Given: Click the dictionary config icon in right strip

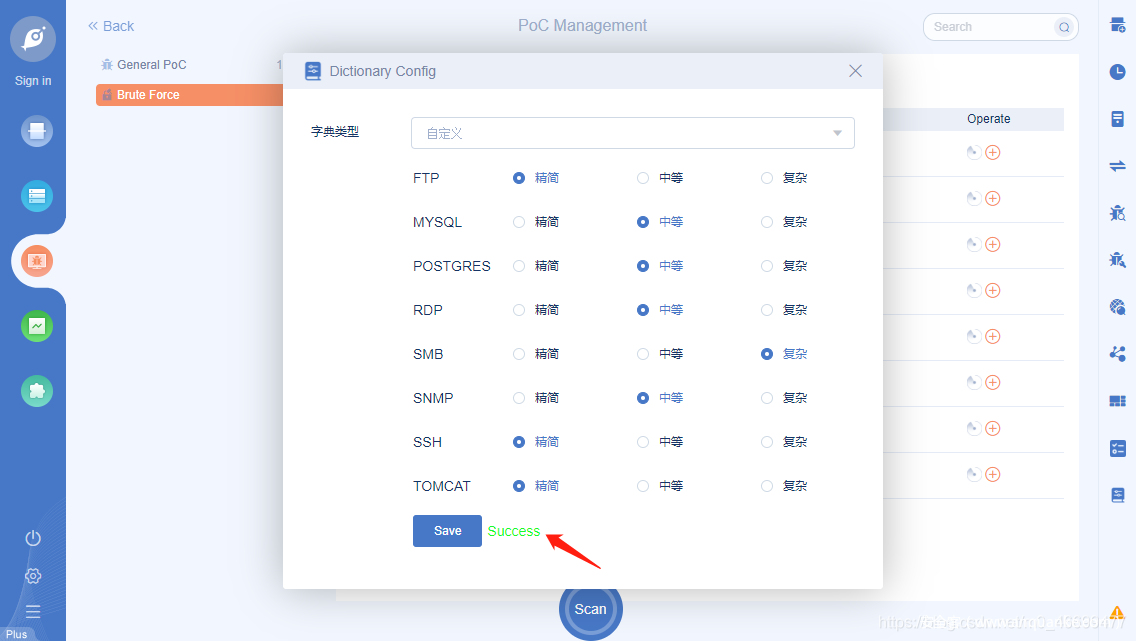Looking at the screenshot, I should click(x=1118, y=495).
